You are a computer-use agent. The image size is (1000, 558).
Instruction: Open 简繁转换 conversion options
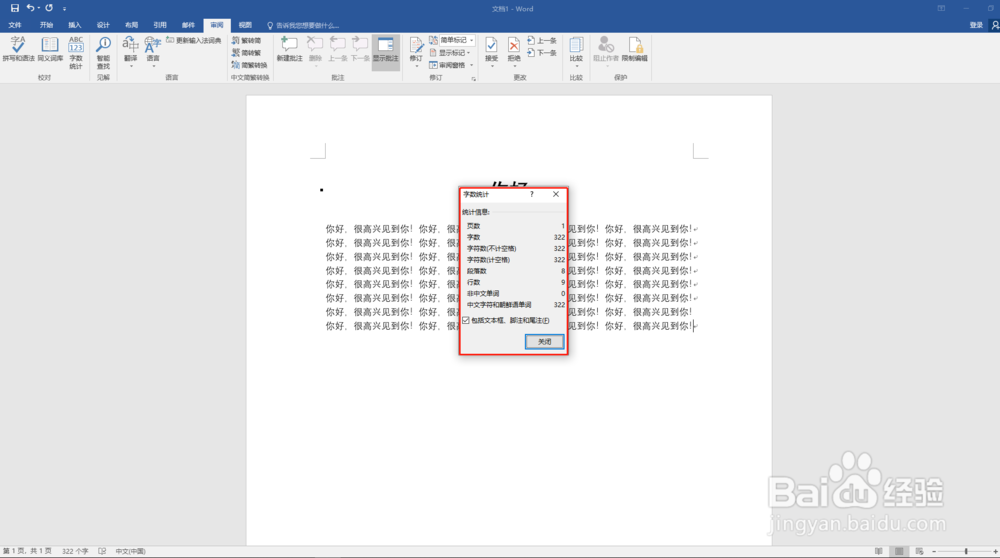[x=249, y=64]
